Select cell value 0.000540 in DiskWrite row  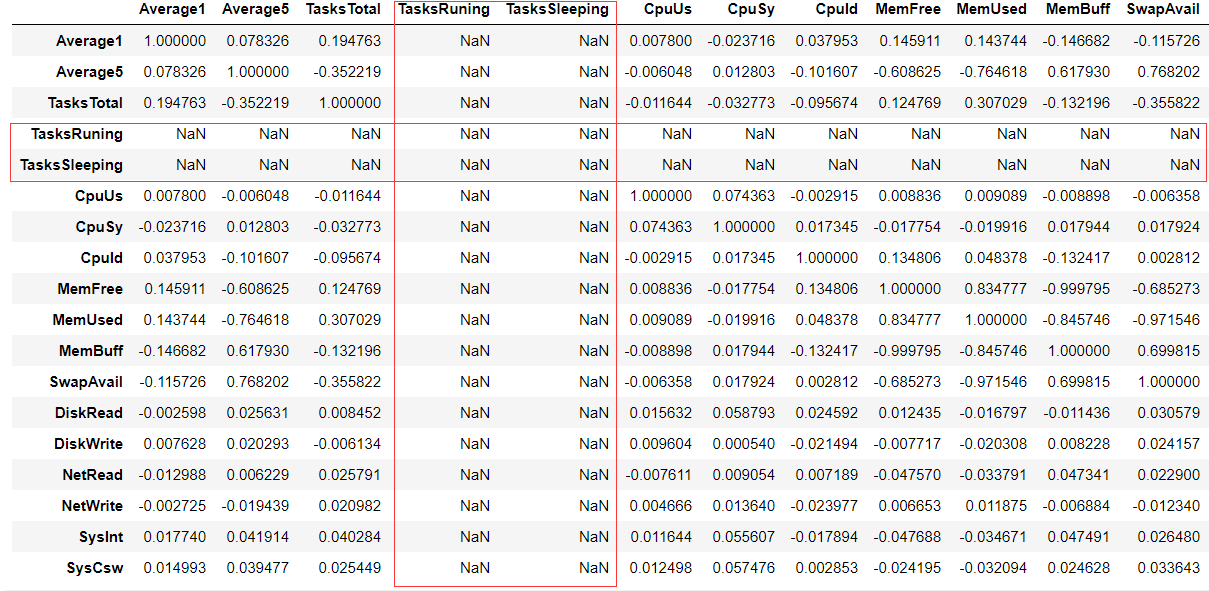point(744,444)
